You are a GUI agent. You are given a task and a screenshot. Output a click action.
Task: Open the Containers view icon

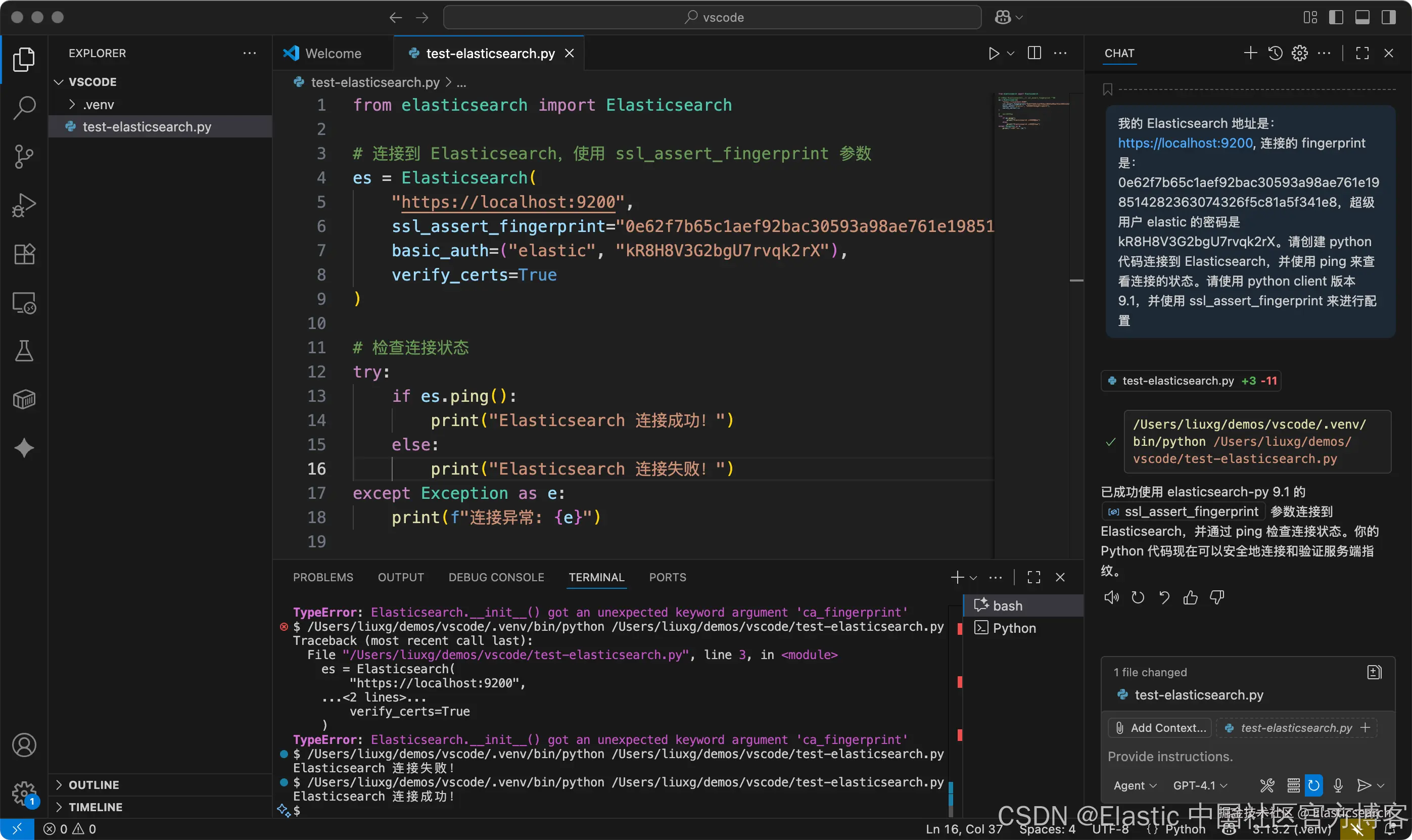(x=24, y=400)
